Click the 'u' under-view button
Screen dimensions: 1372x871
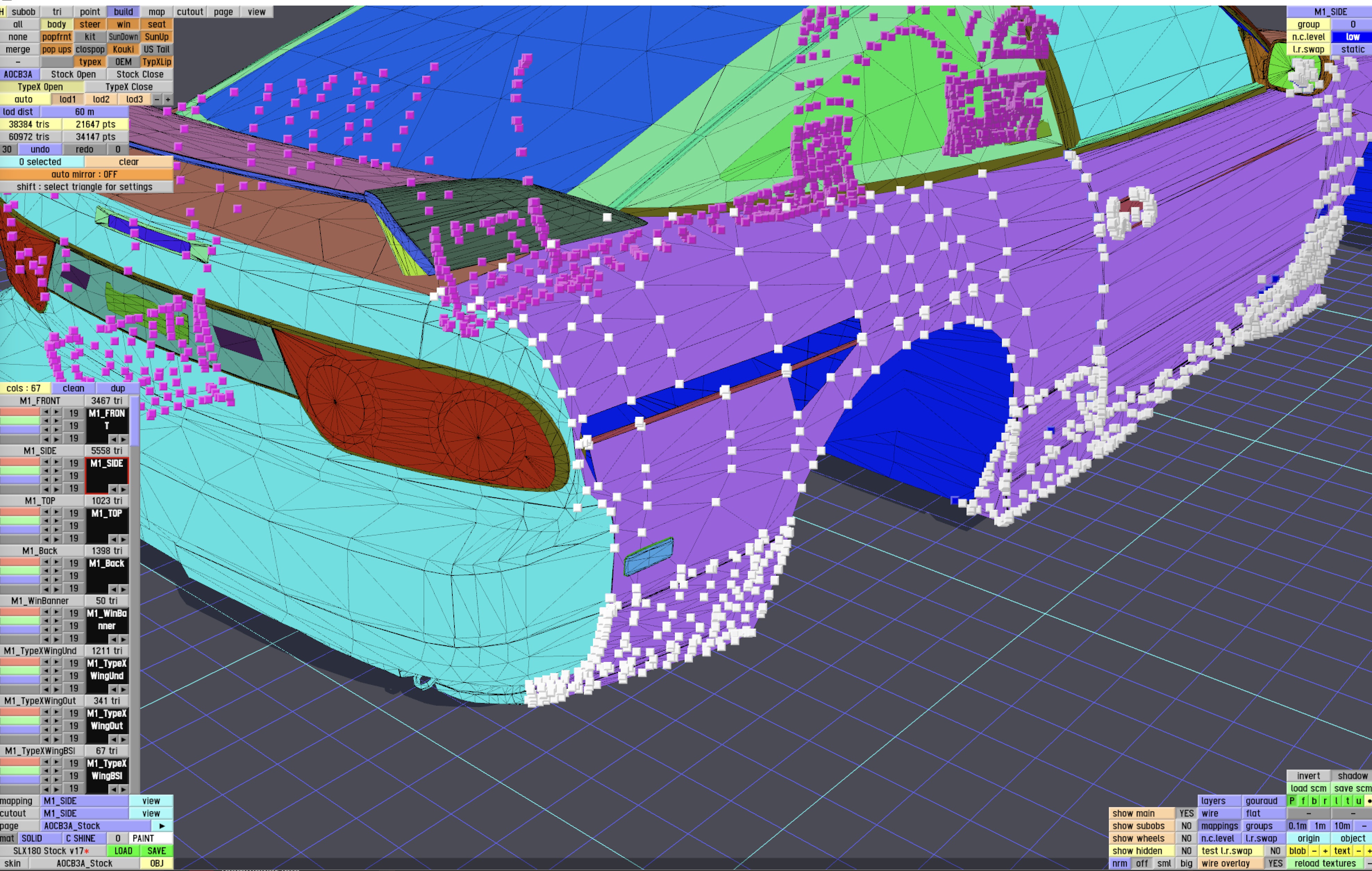click(x=1358, y=801)
